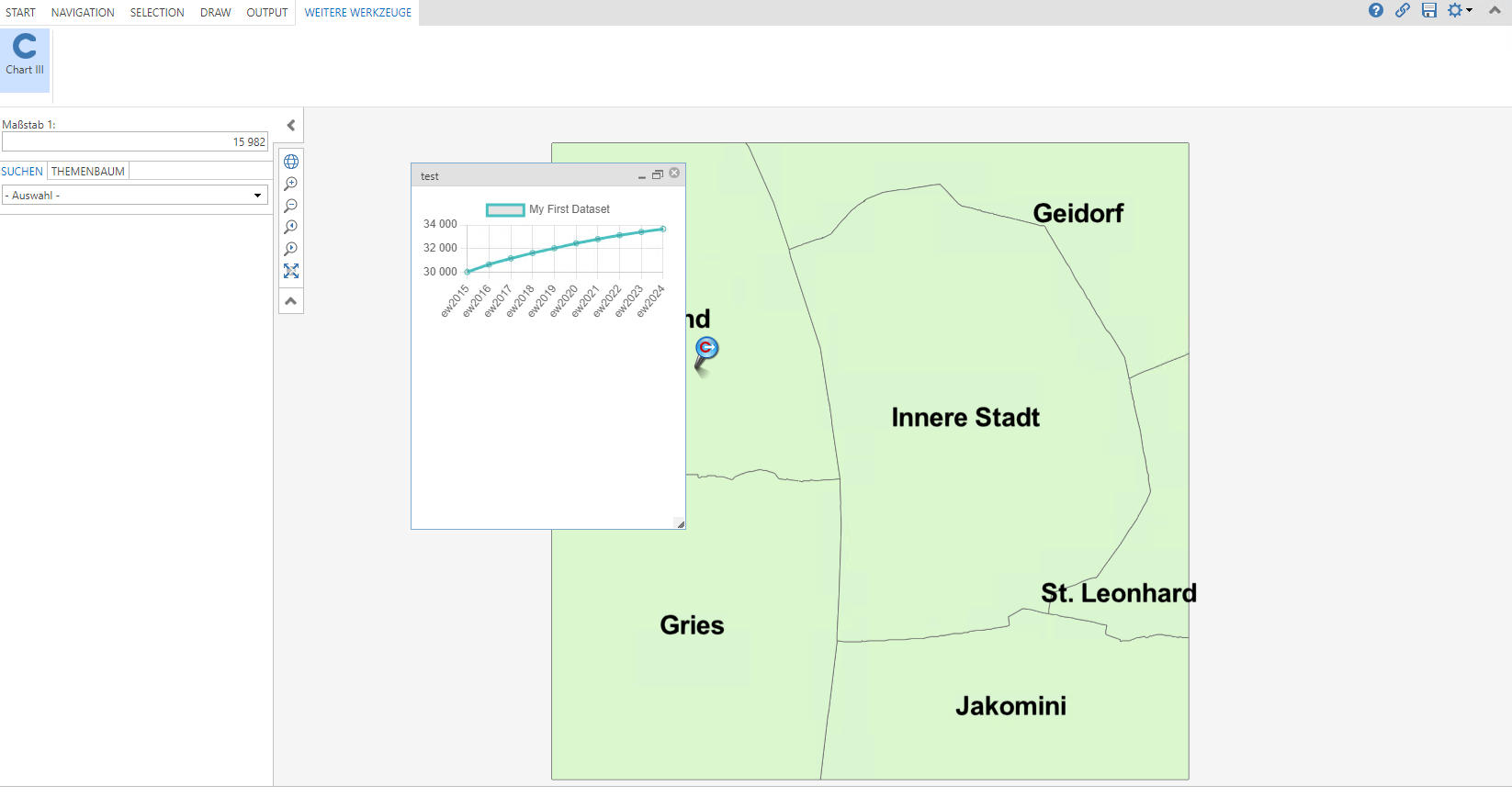This screenshot has width=1512, height=808.
Task: Collapse the map navigation toolbar
Action: pos(291,301)
